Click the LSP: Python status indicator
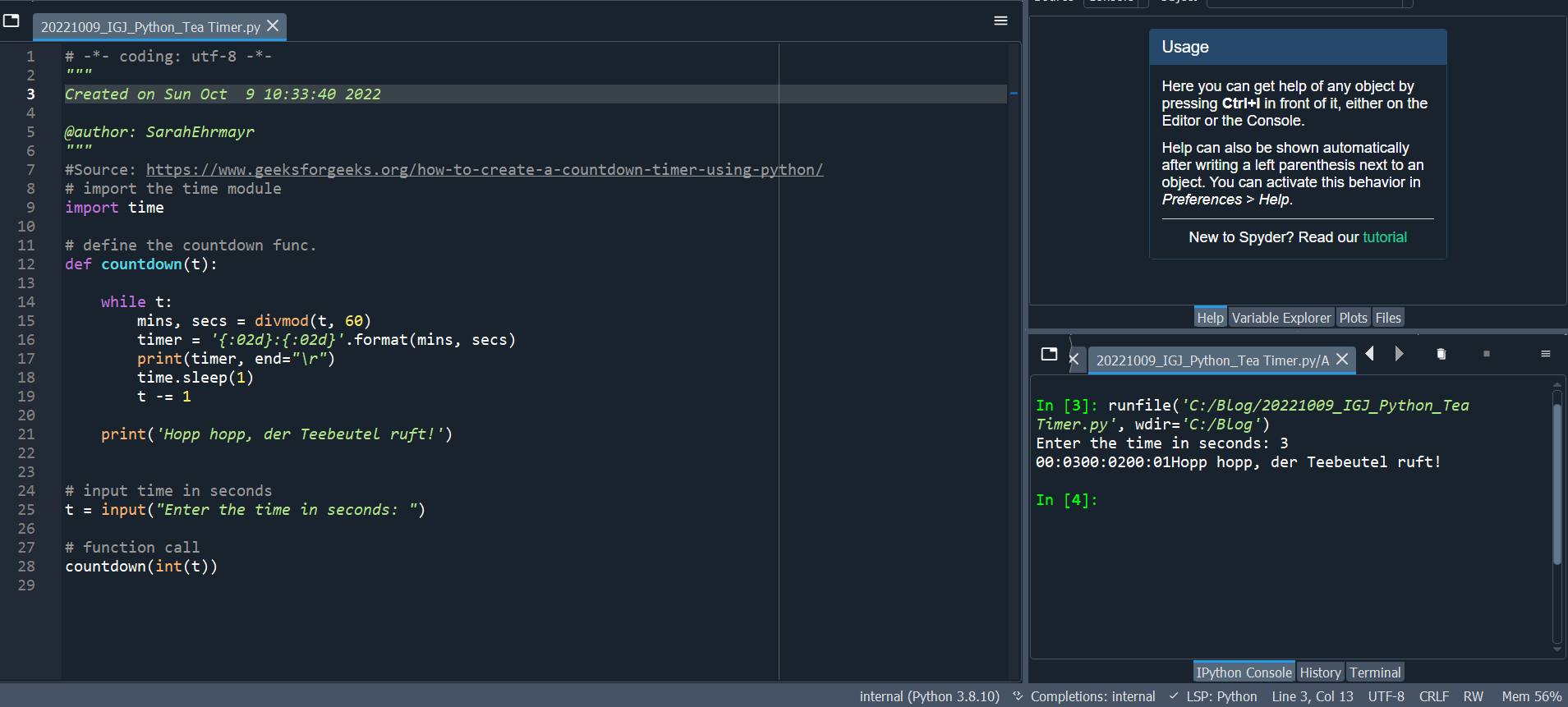Image resolution: width=1568 pixels, height=707 pixels. coord(1221,696)
